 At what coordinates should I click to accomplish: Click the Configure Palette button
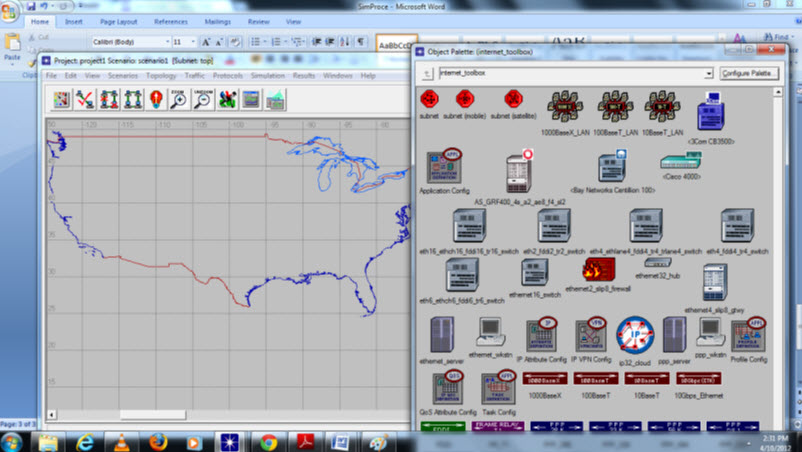click(x=749, y=73)
